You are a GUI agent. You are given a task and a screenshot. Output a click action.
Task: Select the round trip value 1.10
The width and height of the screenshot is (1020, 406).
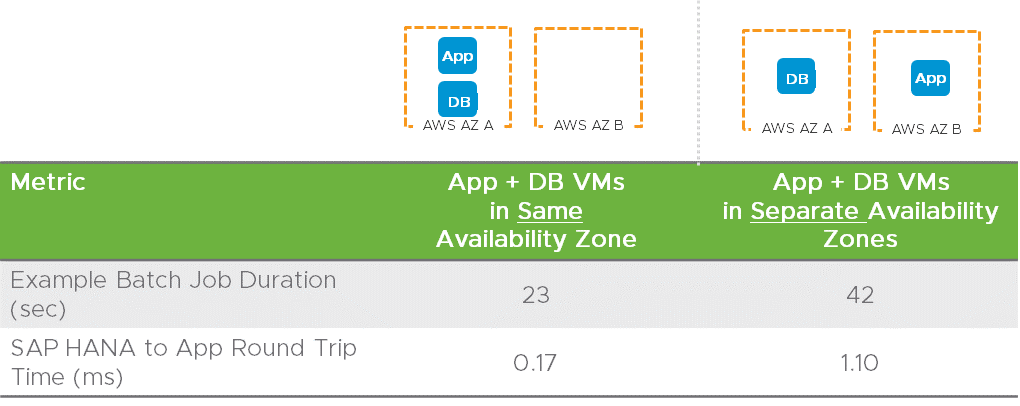(859, 362)
